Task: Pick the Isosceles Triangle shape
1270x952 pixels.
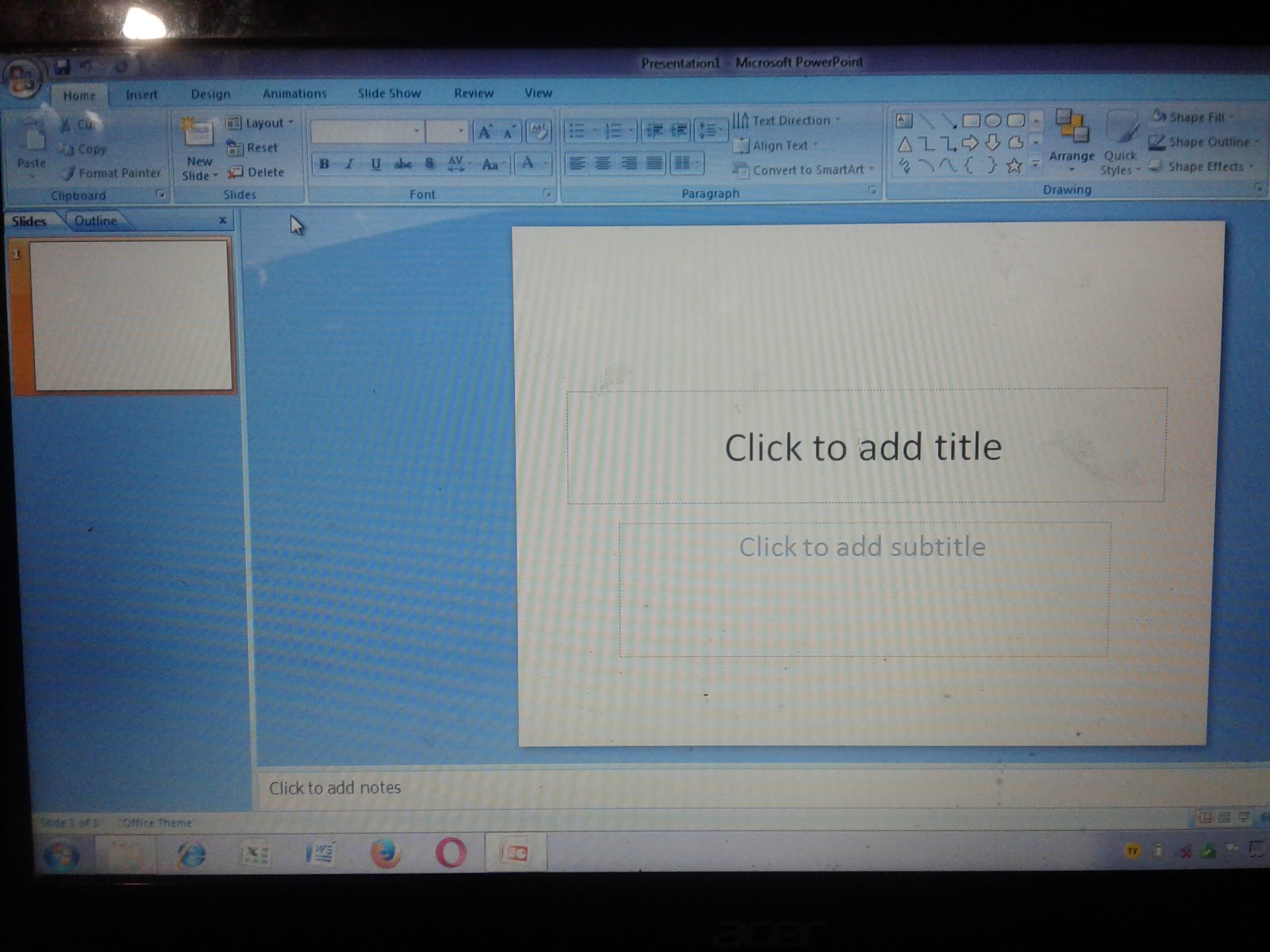Action: [x=904, y=144]
